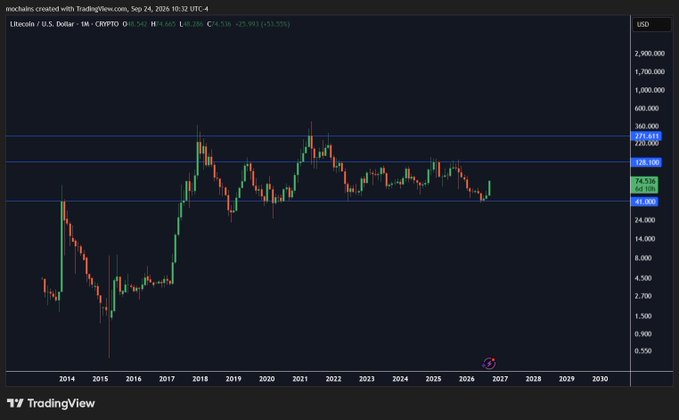The width and height of the screenshot is (679, 420).
Task: Click the 2.700 price scale value
Action: (x=643, y=296)
